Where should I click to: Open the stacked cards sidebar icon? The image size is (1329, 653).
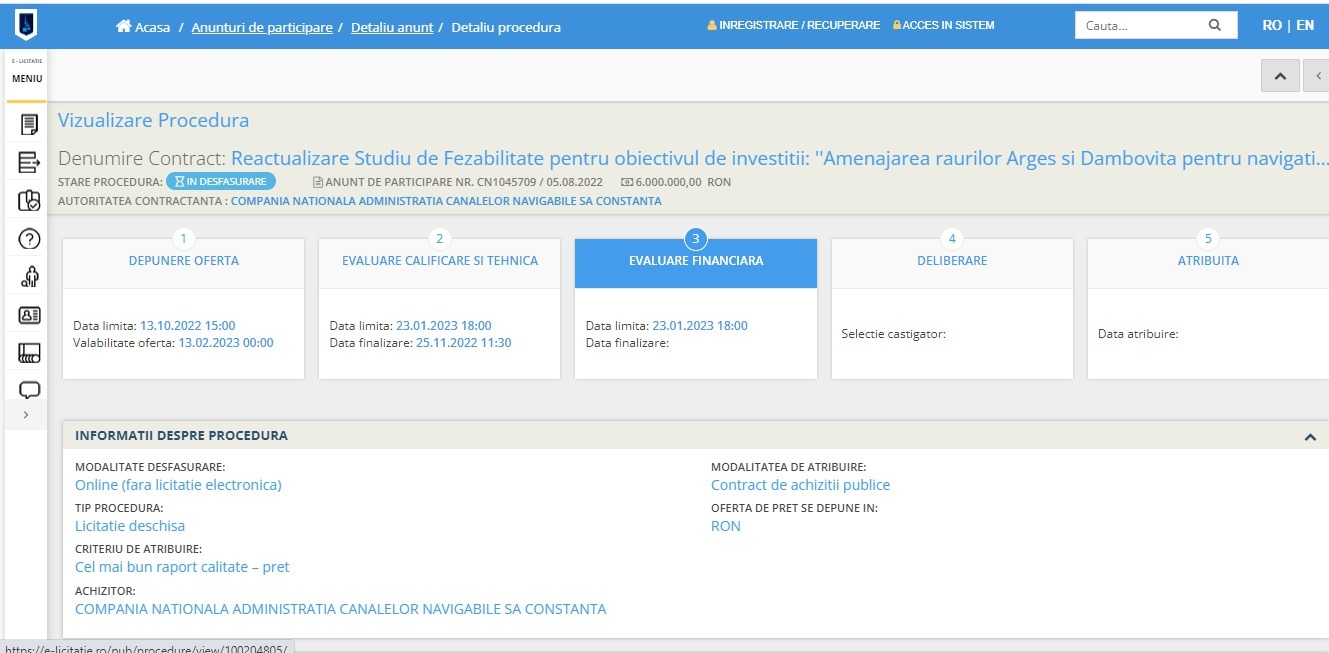tap(29, 353)
